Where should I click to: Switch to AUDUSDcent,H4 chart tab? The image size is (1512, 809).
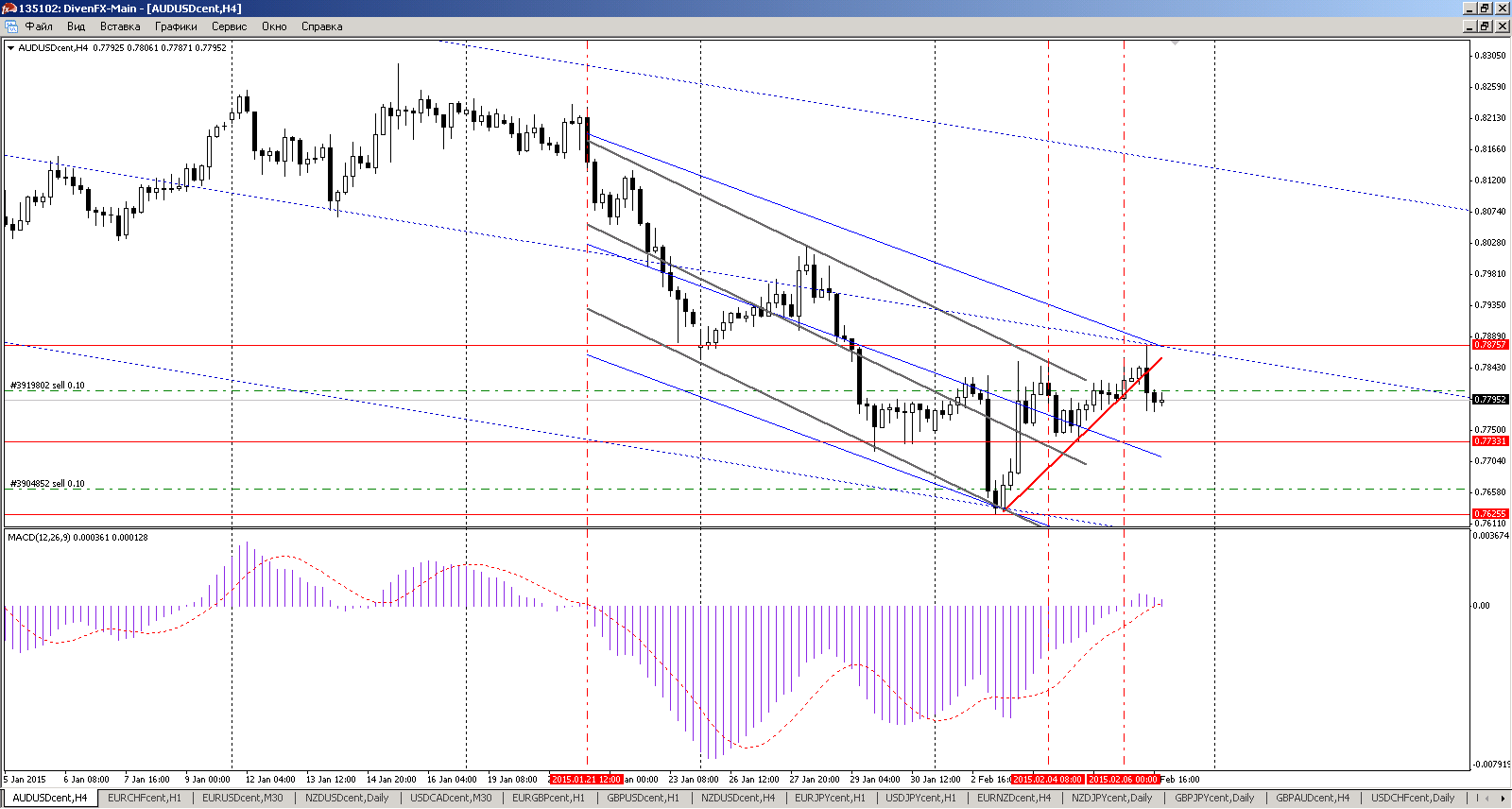(x=49, y=798)
